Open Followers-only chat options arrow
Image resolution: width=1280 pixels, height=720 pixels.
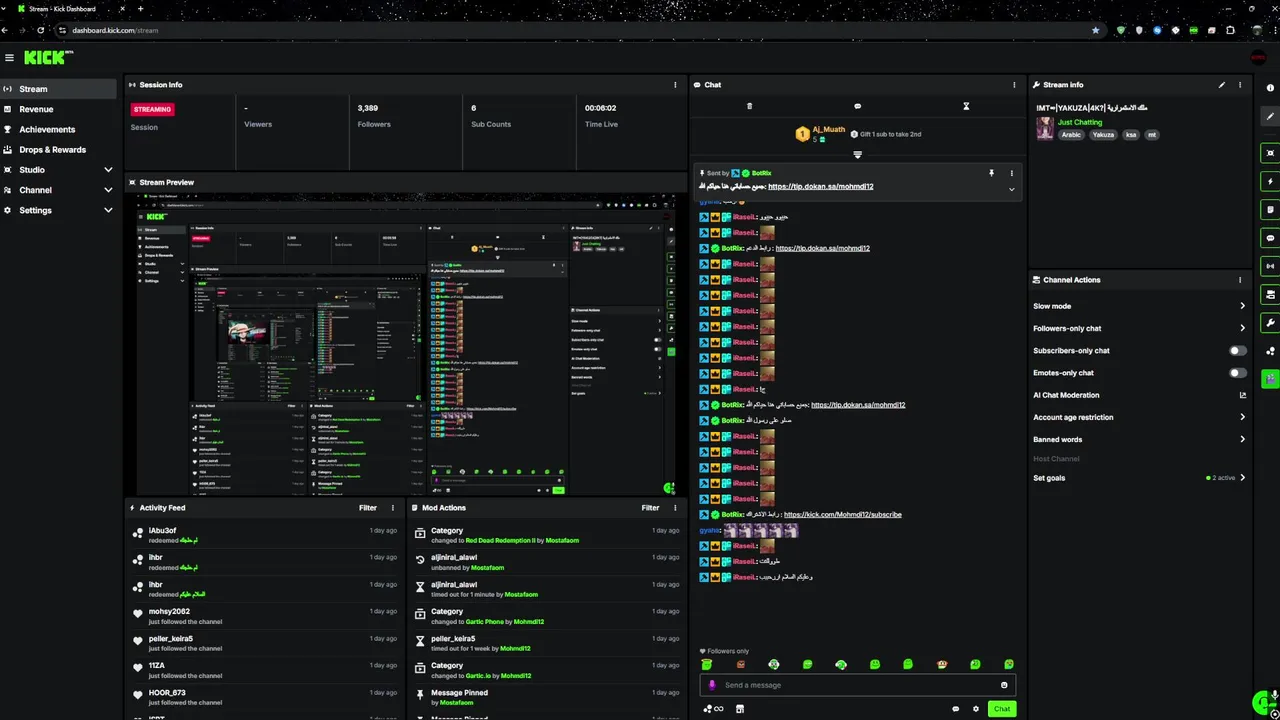point(1242,328)
